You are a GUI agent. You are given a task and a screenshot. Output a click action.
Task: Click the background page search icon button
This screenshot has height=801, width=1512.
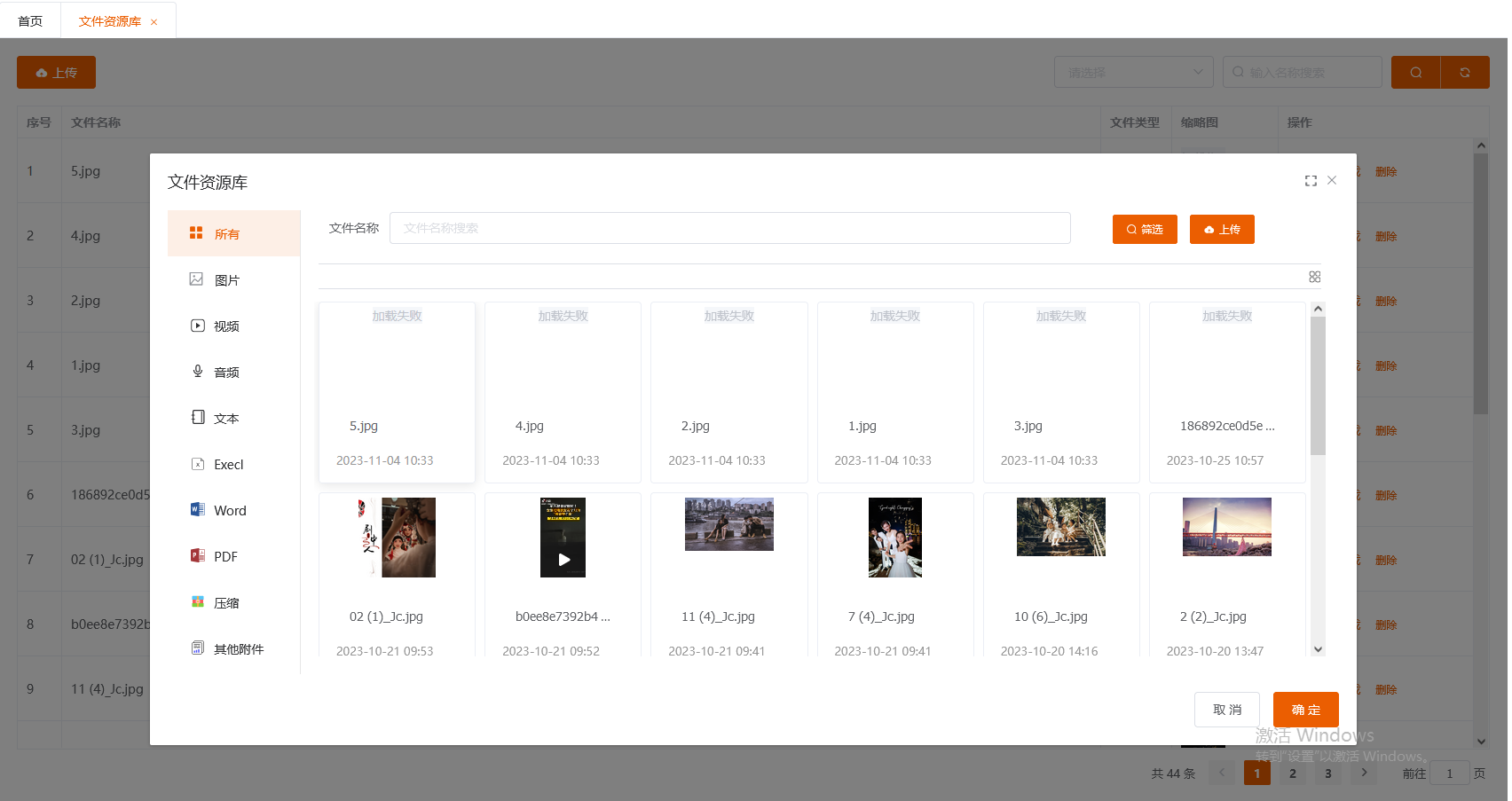pos(1416,72)
